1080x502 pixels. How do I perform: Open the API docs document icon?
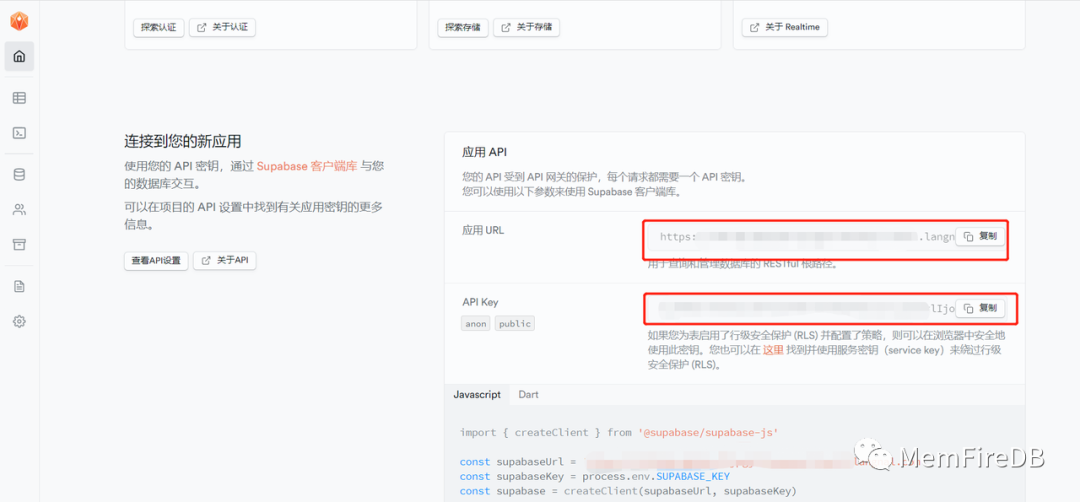[19, 286]
